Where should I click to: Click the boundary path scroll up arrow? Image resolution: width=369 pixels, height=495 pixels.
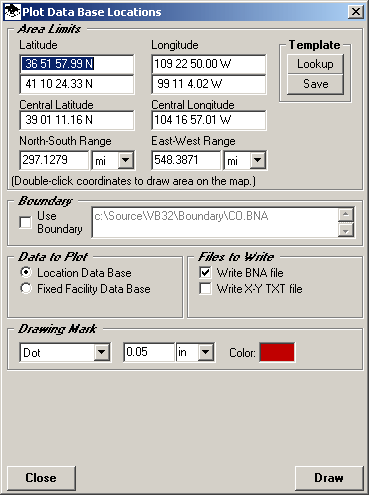click(346, 215)
